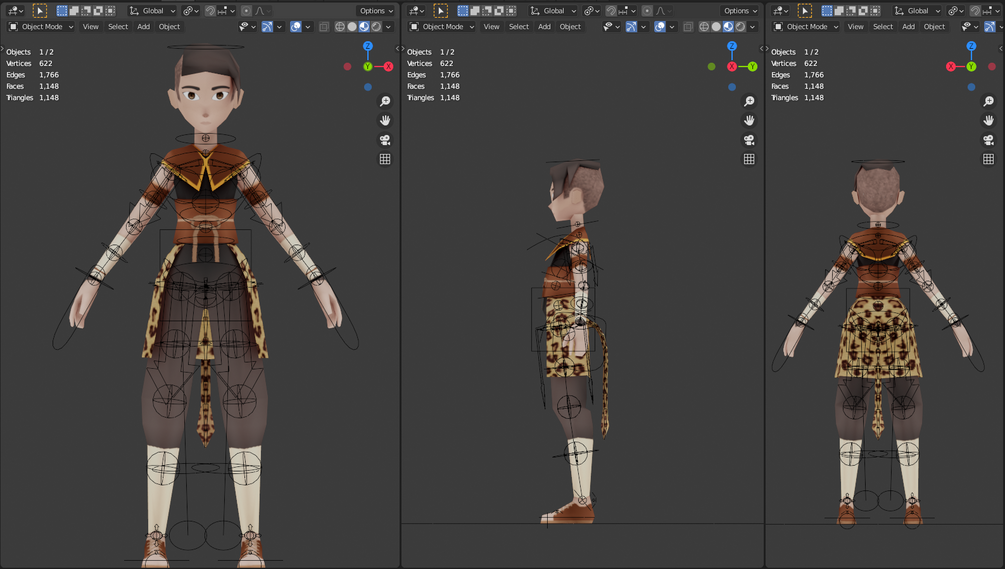Open View menu in left viewport
The image size is (1005, 569).
click(x=90, y=27)
